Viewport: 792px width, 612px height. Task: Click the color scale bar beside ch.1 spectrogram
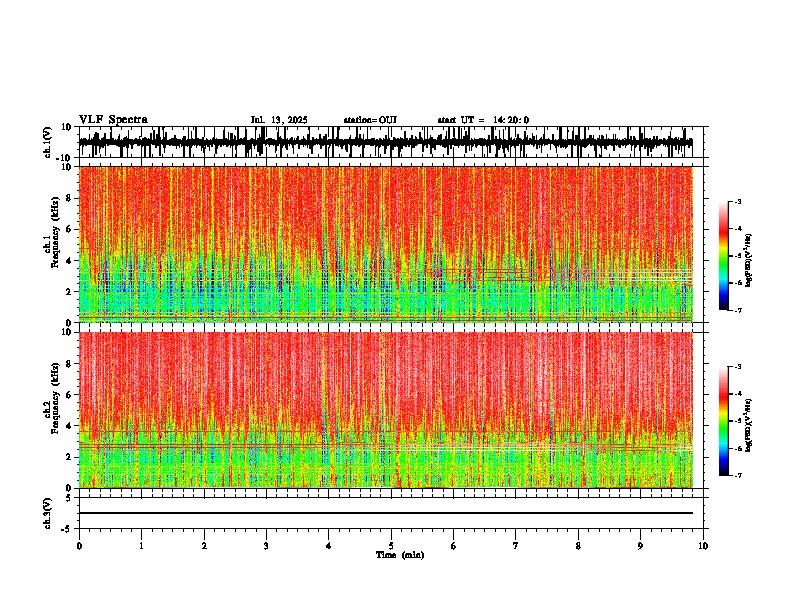pos(723,256)
